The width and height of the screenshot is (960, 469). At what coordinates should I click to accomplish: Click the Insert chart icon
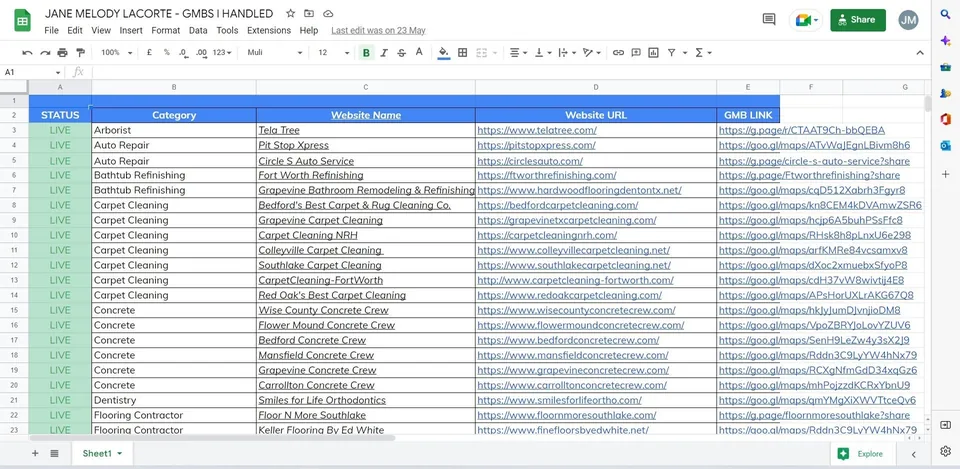(x=653, y=53)
